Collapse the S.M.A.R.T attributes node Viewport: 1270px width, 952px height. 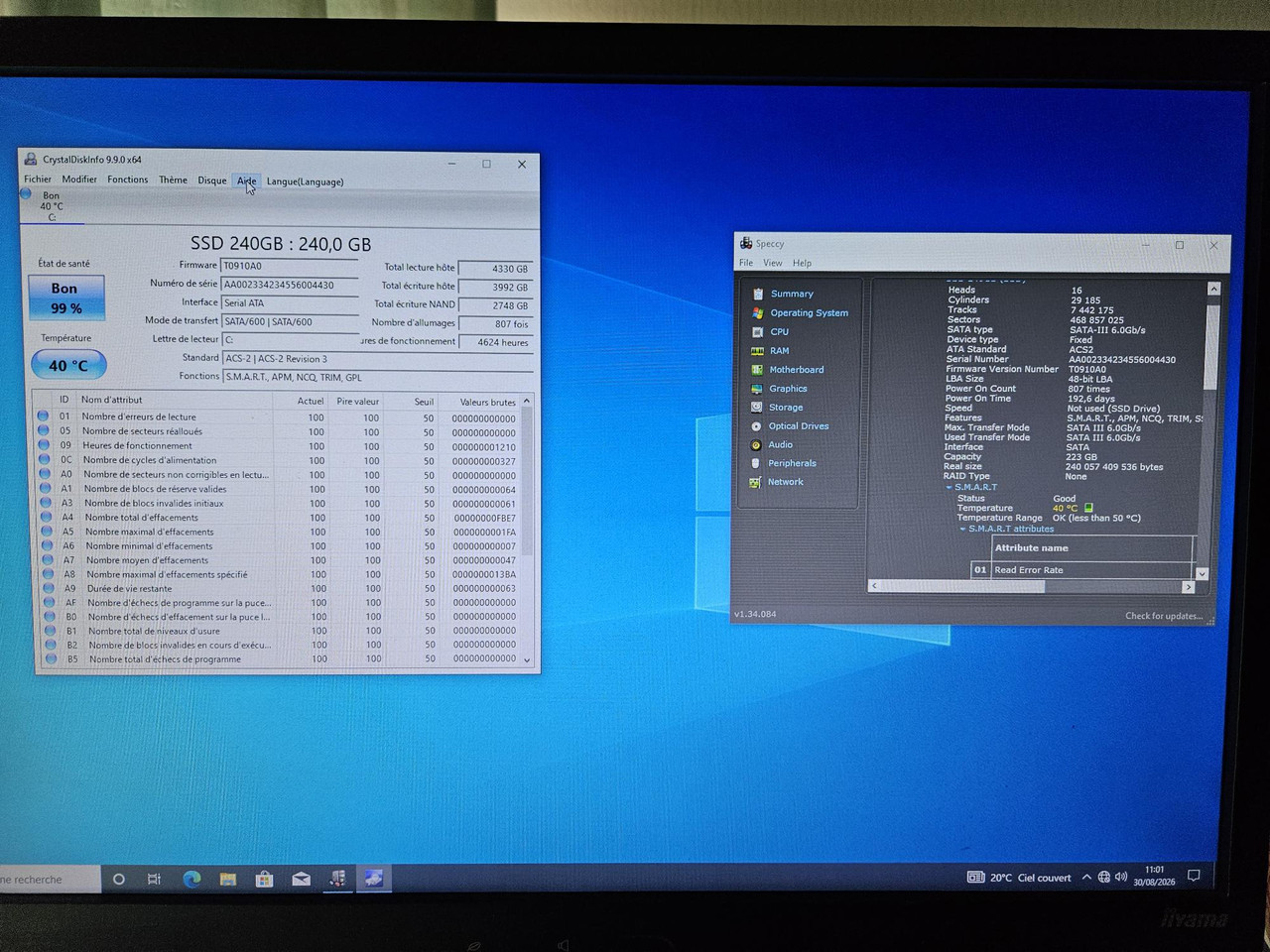click(962, 530)
